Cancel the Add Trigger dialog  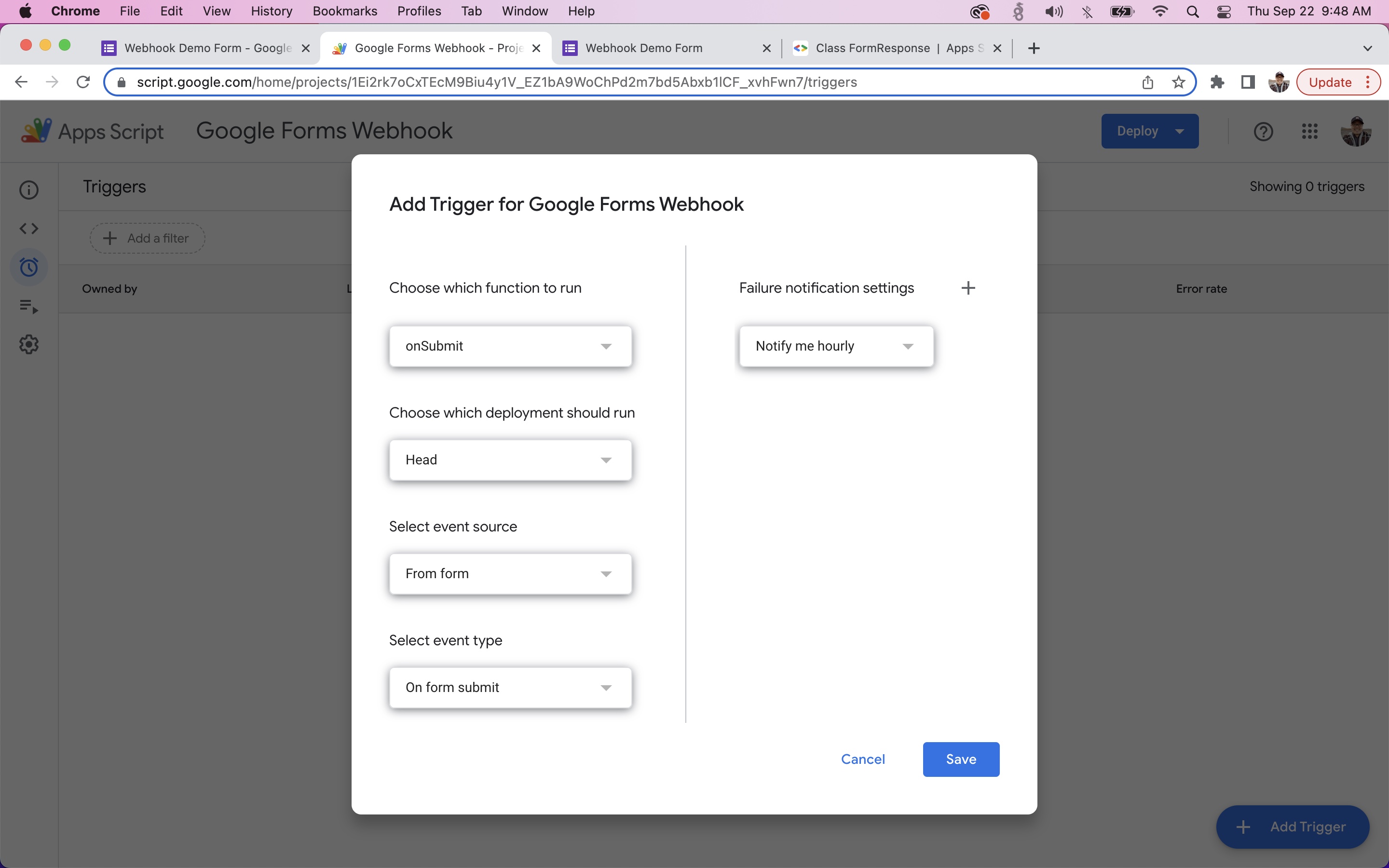(x=863, y=759)
